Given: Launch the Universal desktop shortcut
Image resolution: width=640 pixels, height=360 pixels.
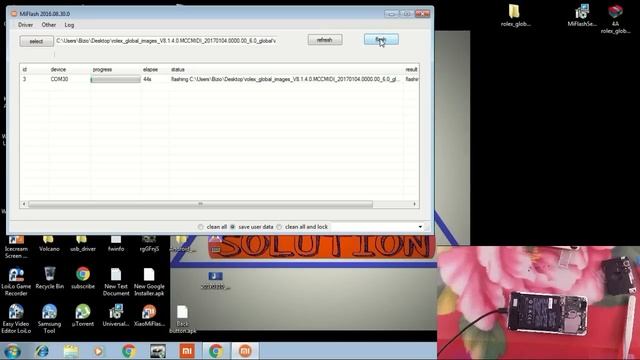Looking at the screenshot, I should coord(116,316).
